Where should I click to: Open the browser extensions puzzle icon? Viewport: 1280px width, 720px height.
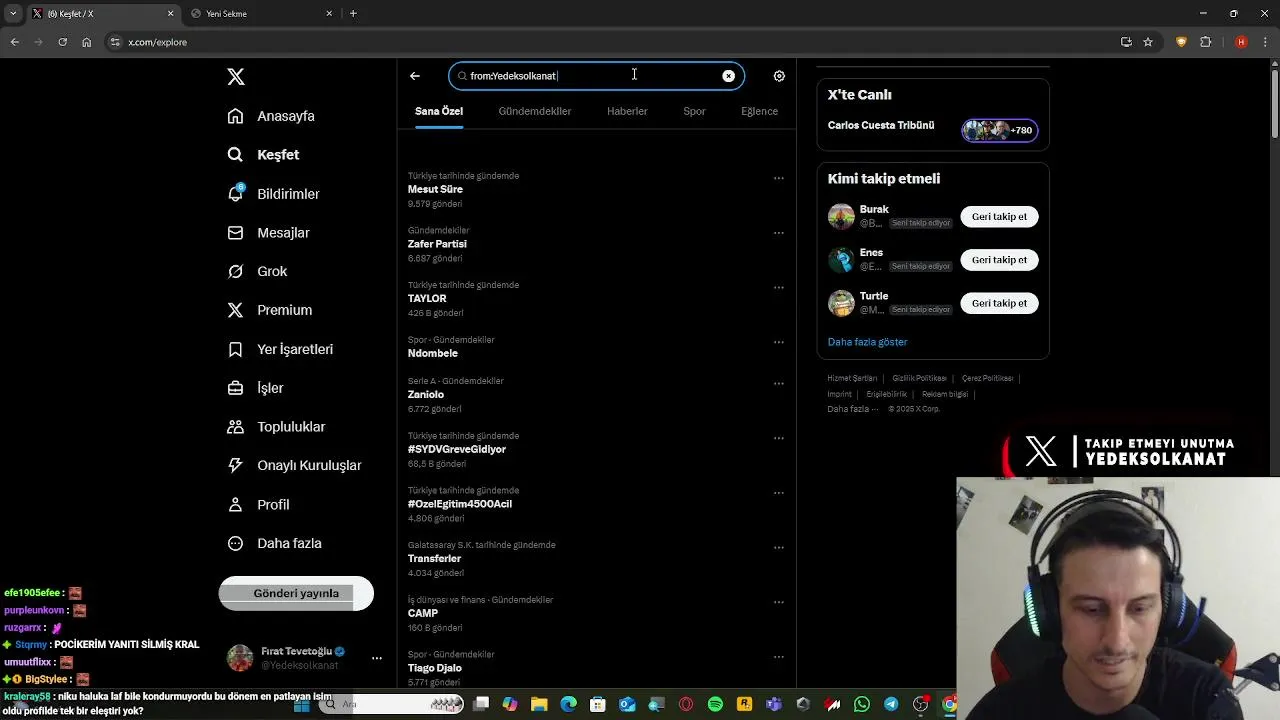click(1206, 42)
